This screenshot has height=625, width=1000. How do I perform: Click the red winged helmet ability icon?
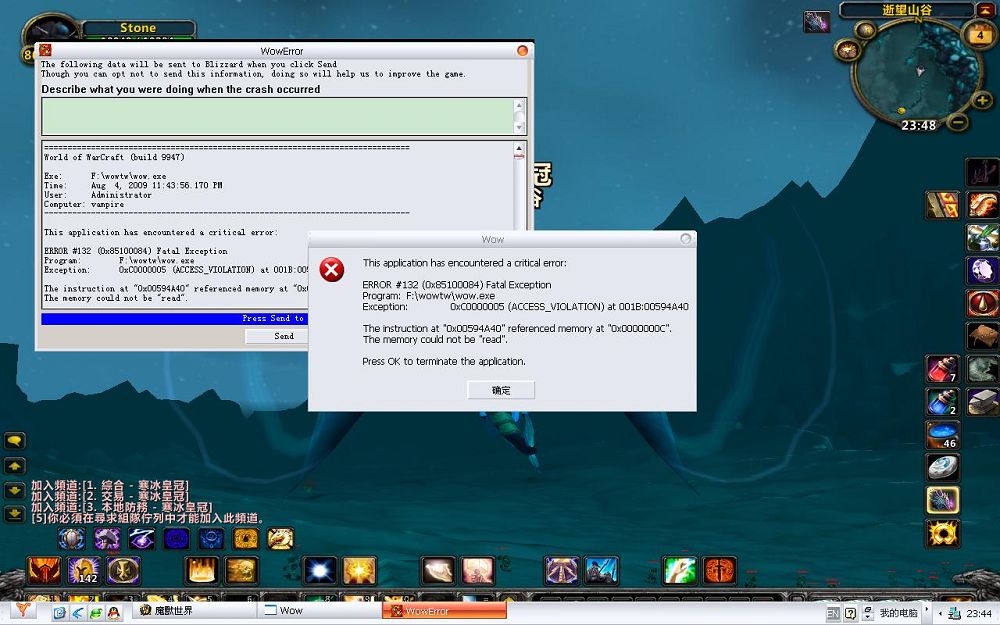(x=44, y=571)
